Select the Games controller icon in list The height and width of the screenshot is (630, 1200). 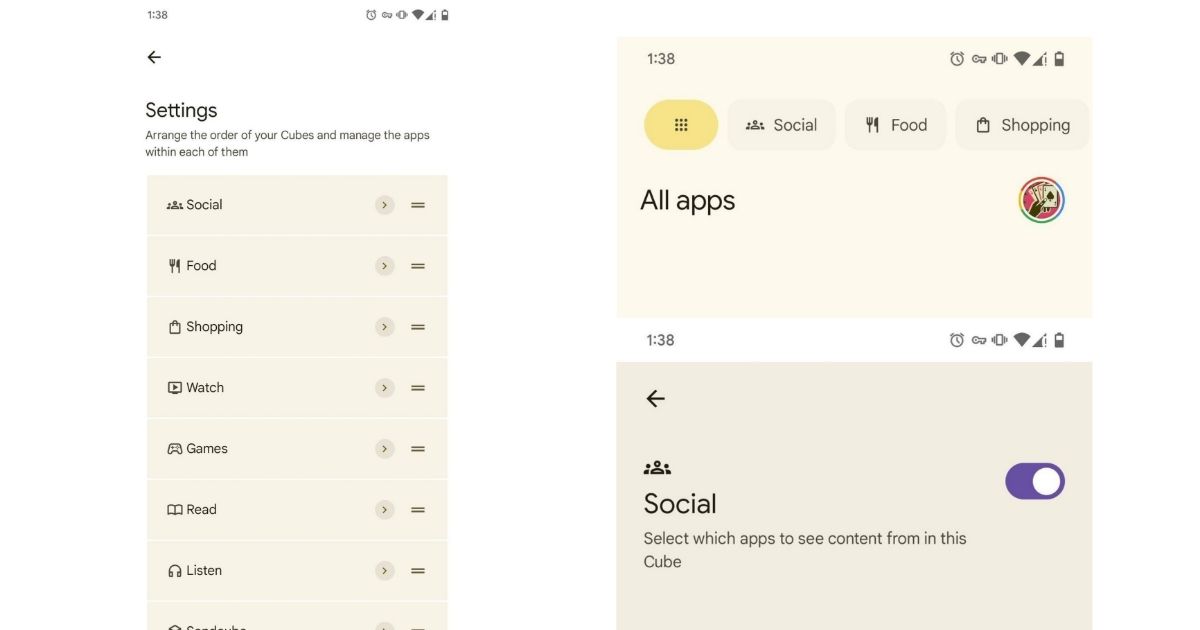click(x=175, y=449)
